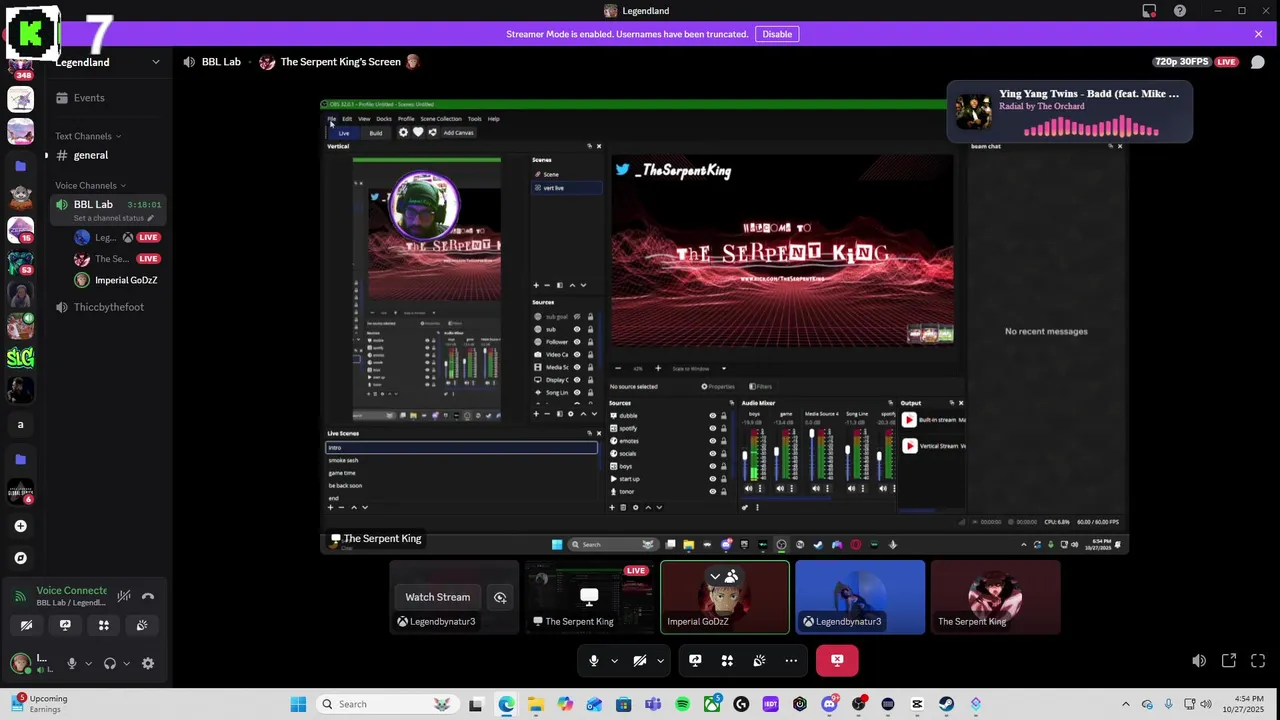Image resolution: width=1280 pixels, height=720 pixels.
Task: Toggle stream volume speaker icon
Action: click(1199, 660)
